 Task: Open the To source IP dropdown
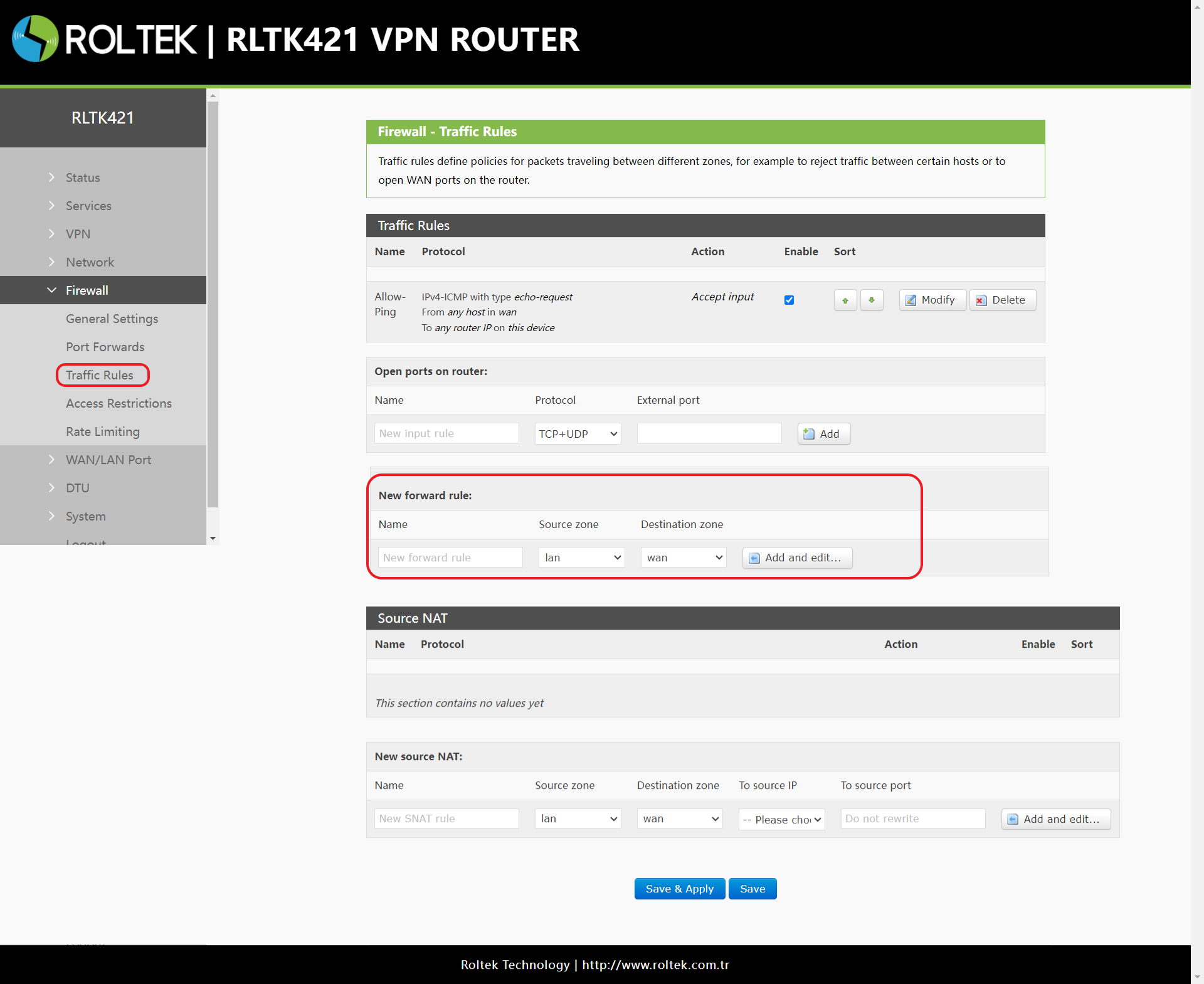(x=781, y=820)
